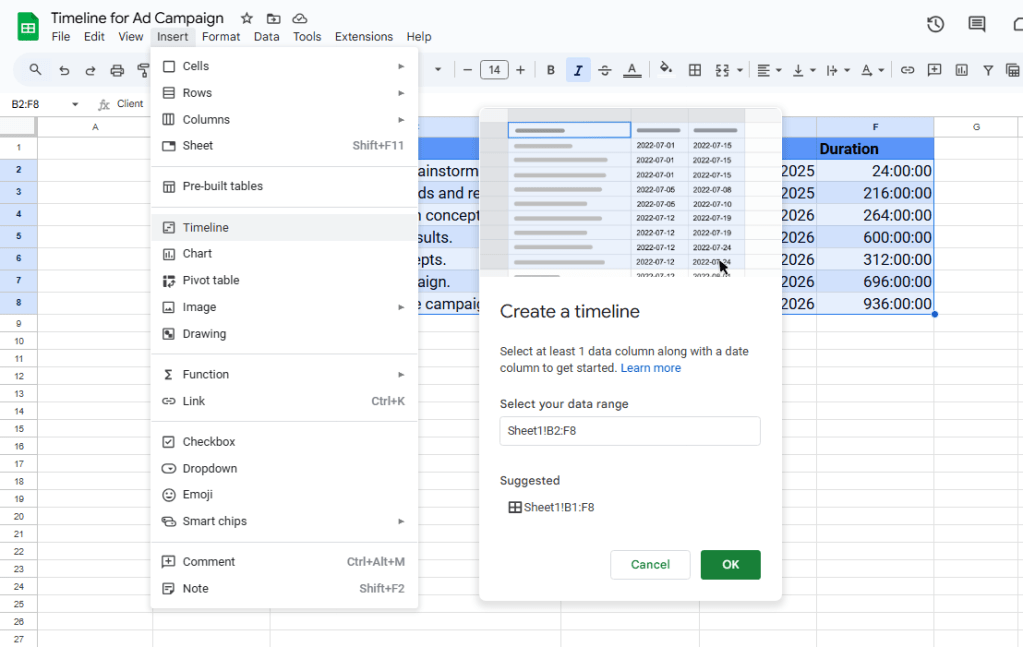
Task: Click the undo icon
Action: [x=64, y=70]
